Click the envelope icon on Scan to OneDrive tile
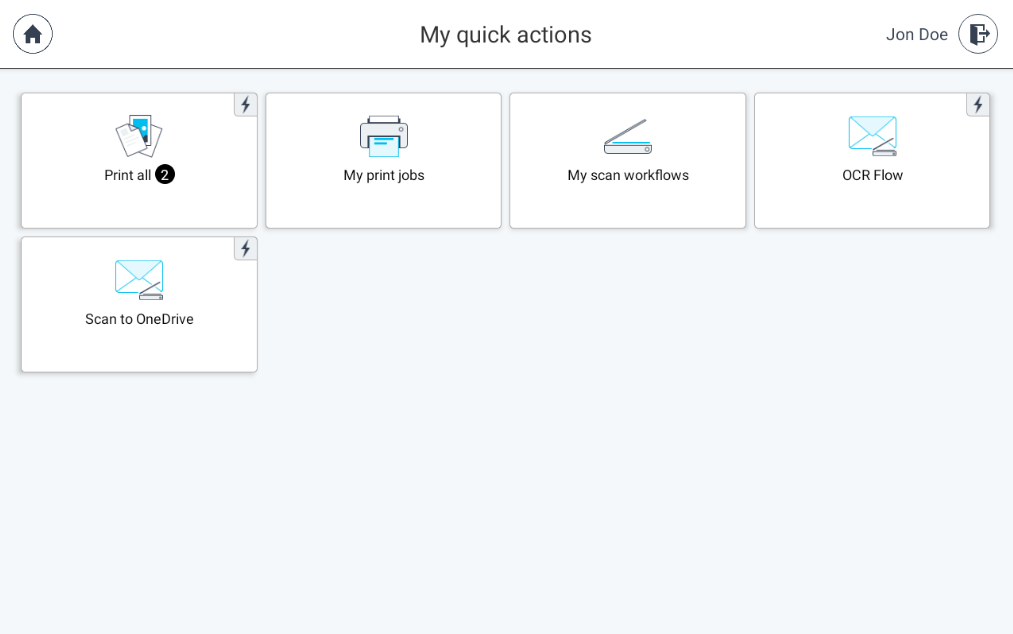The height and width of the screenshot is (634, 1013). coord(139,278)
